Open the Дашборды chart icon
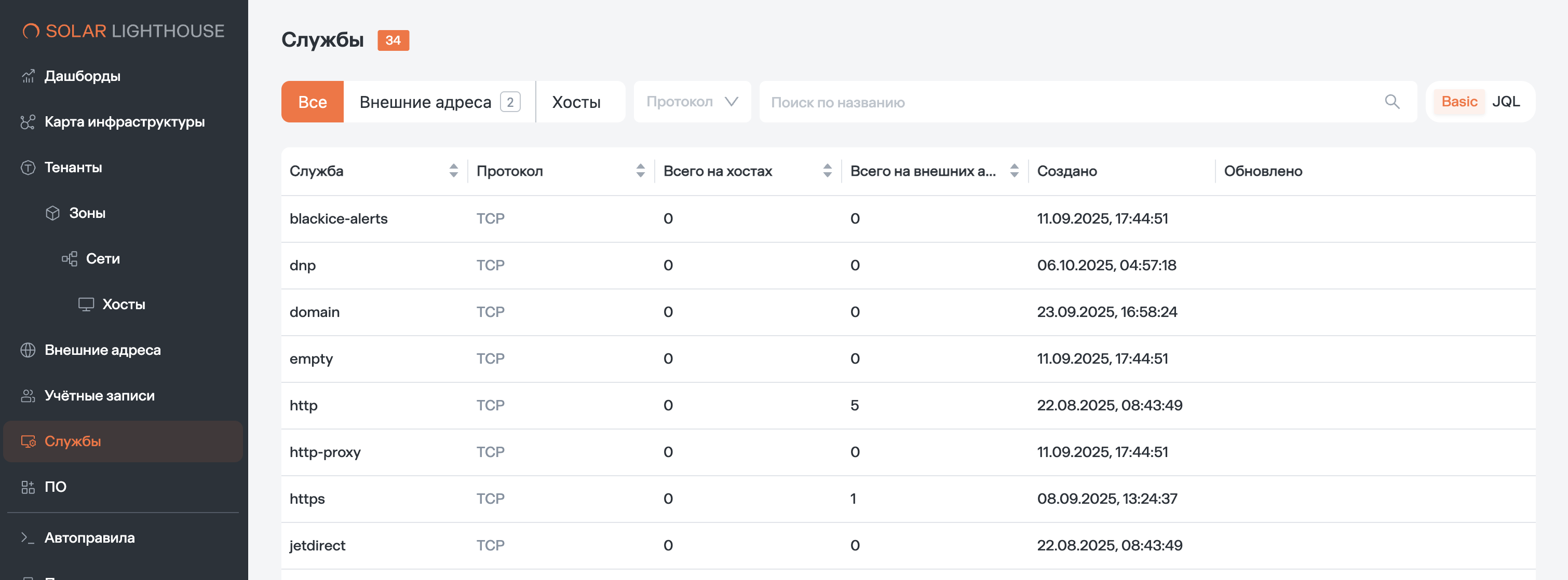 point(28,76)
